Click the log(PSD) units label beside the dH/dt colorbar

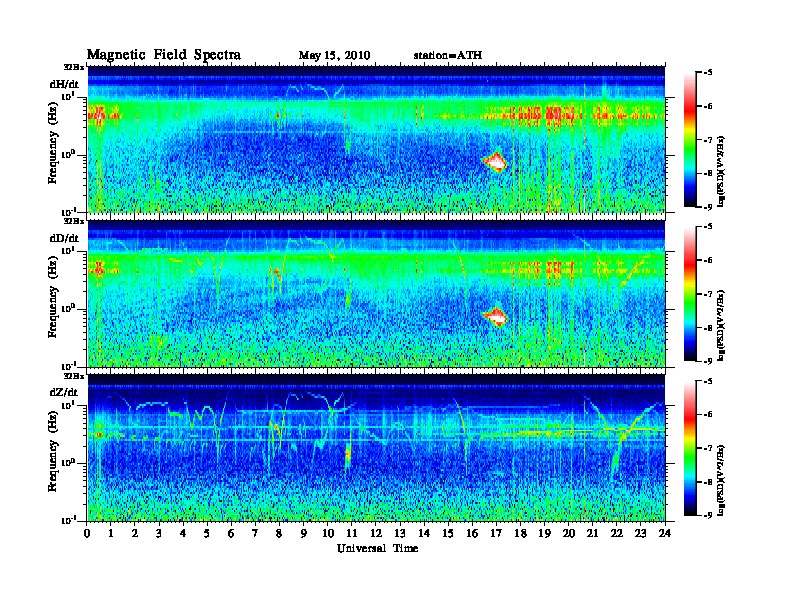click(721, 171)
